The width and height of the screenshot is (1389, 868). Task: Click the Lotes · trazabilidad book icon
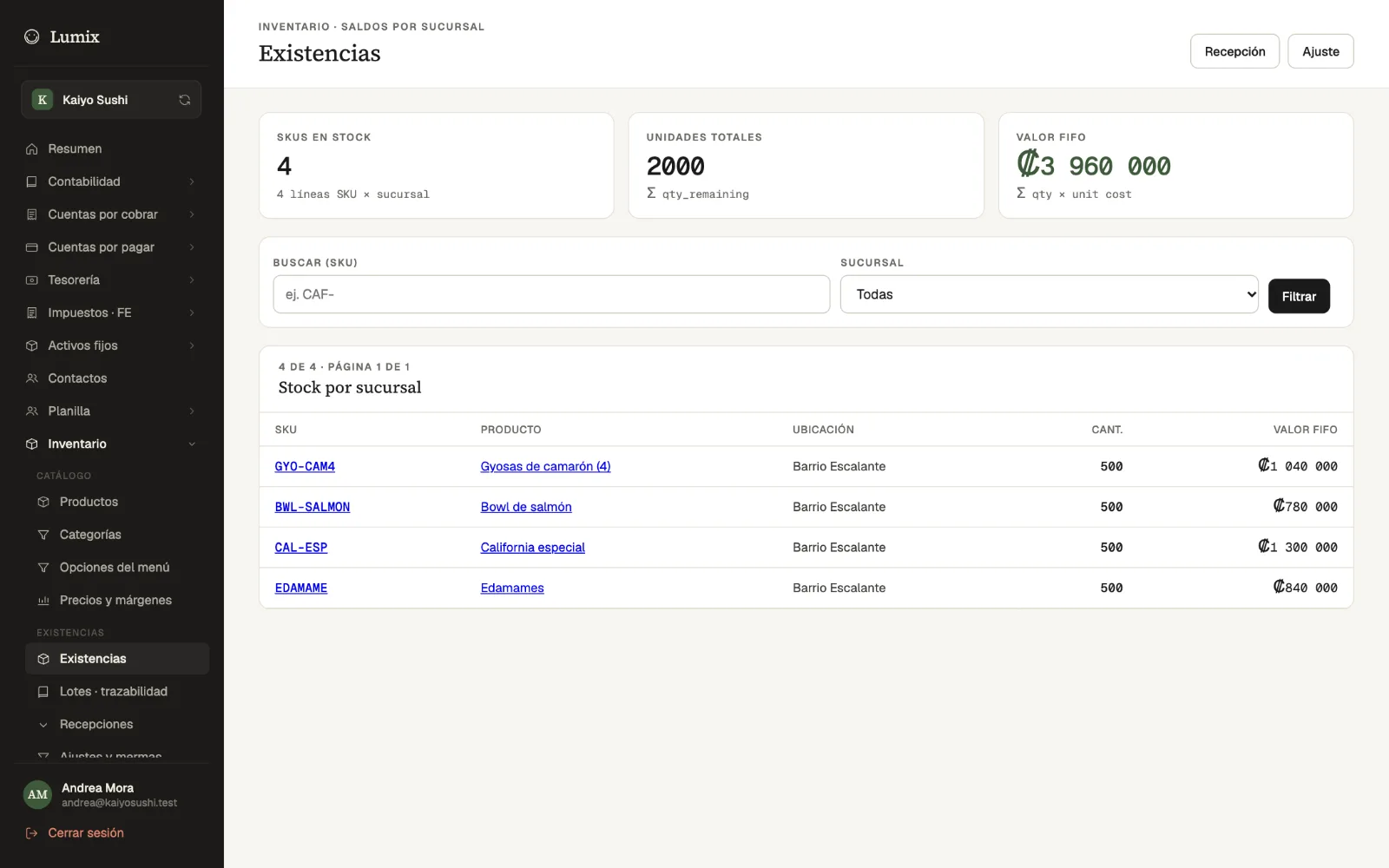[43, 692]
